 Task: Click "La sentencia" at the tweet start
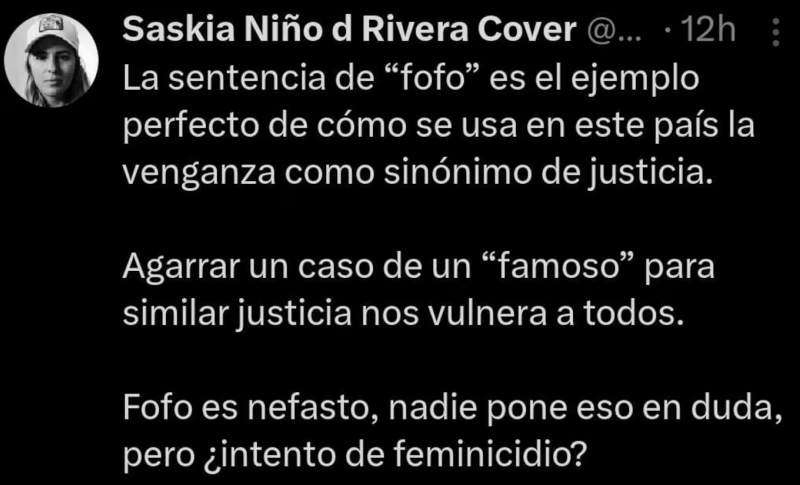pos(220,78)
